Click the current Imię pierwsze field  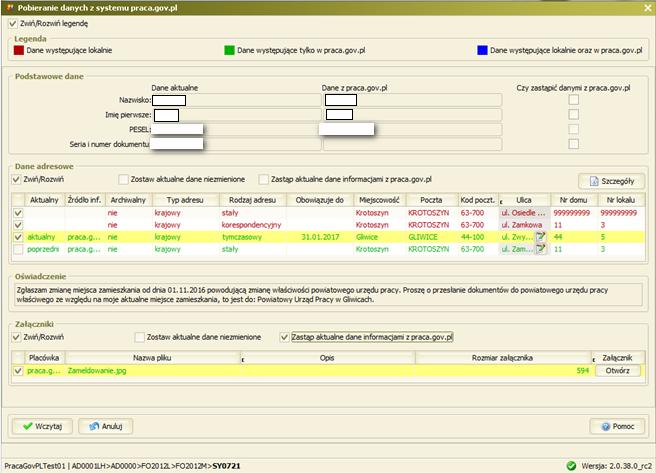pyautogui.click(x=236, y=115)
